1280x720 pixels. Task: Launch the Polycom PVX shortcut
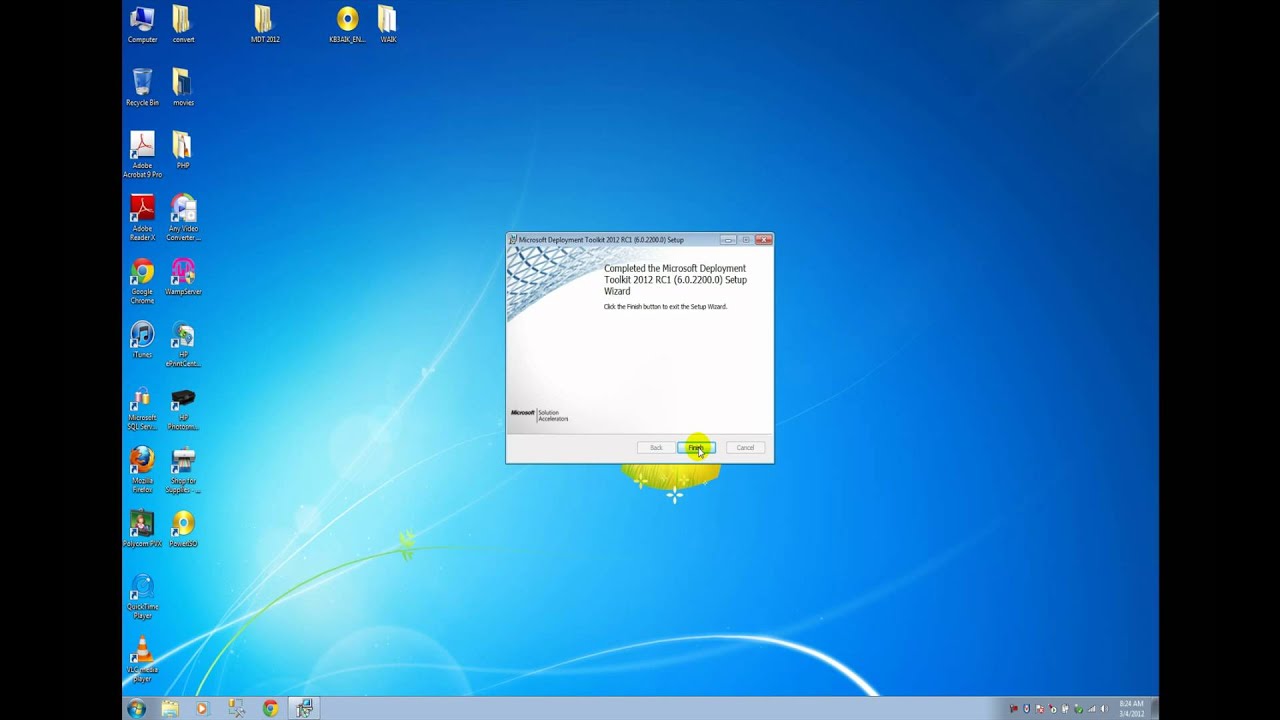(x=142, y=528)
